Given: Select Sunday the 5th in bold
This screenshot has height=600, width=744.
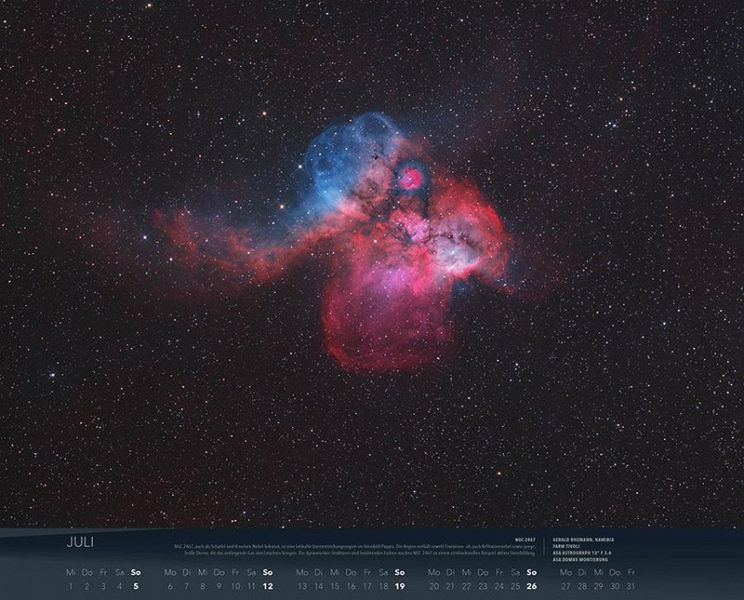Looking at the screenshot, I should tap(136, 586).
